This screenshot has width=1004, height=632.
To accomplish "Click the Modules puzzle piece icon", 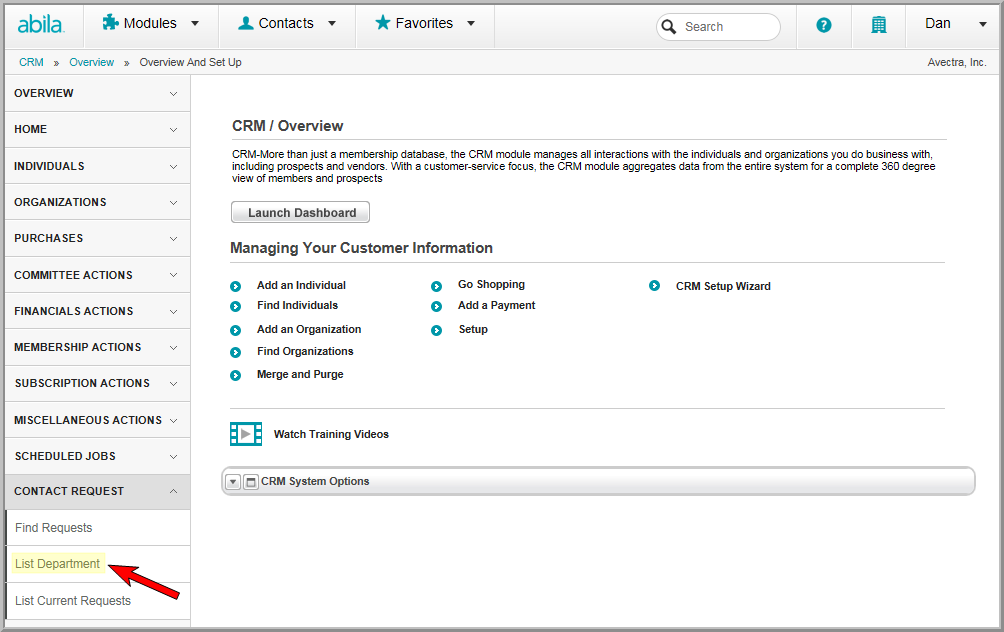I will coord(111,22).
